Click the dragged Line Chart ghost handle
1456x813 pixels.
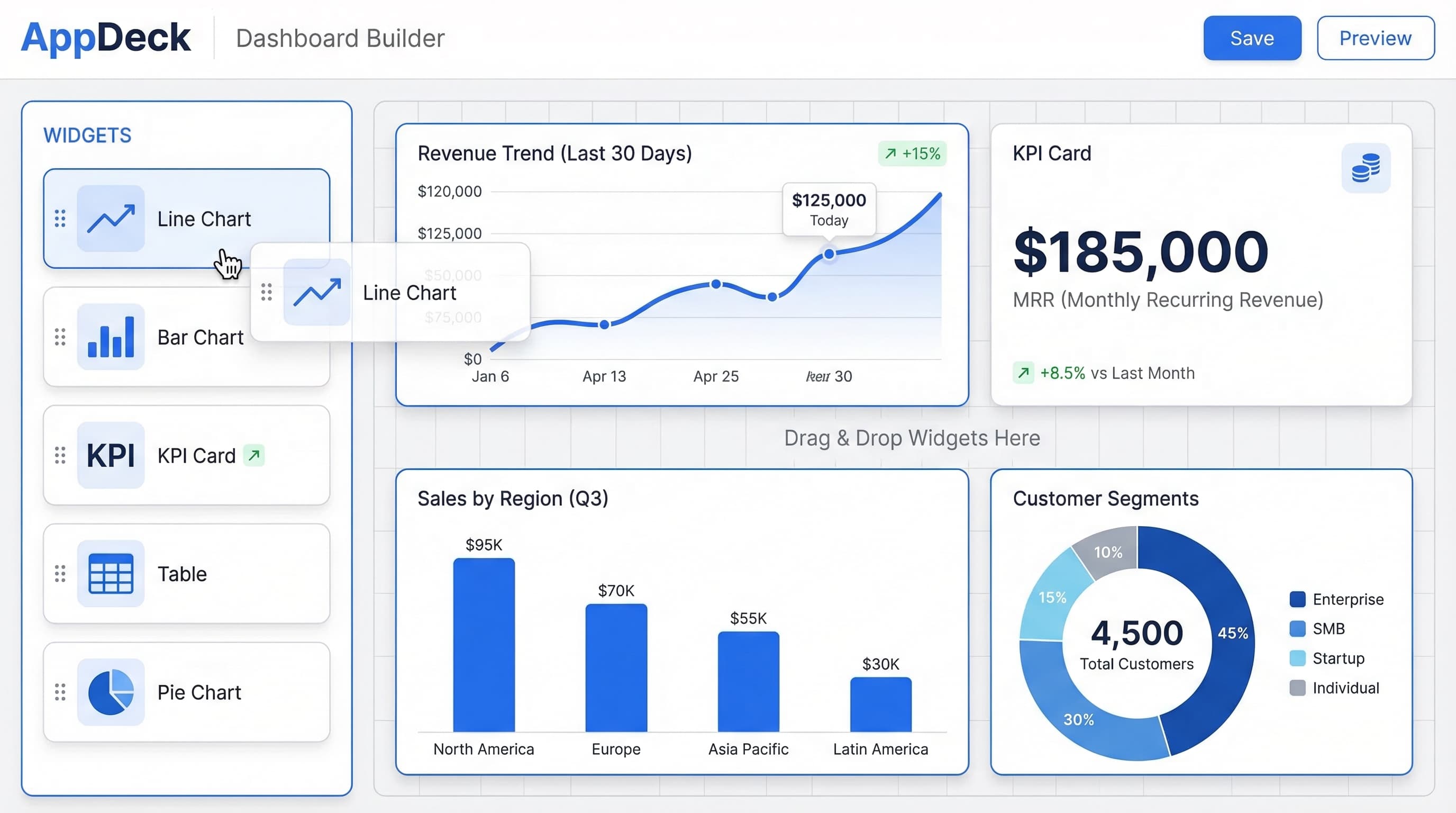267,292
